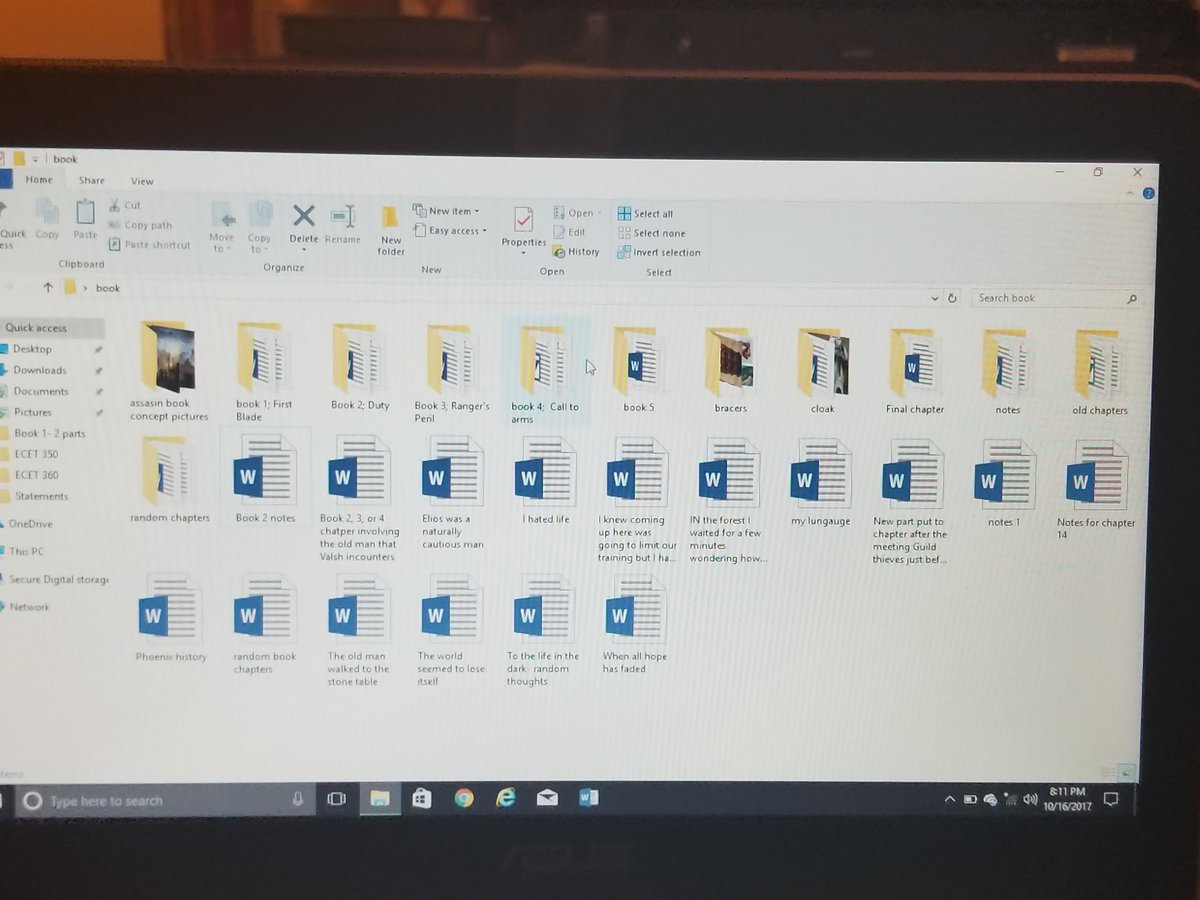The height and width of the screenshot is (900, 1200).
Task: Click Open in the ribbon Open group
Action: pos(577,214)
